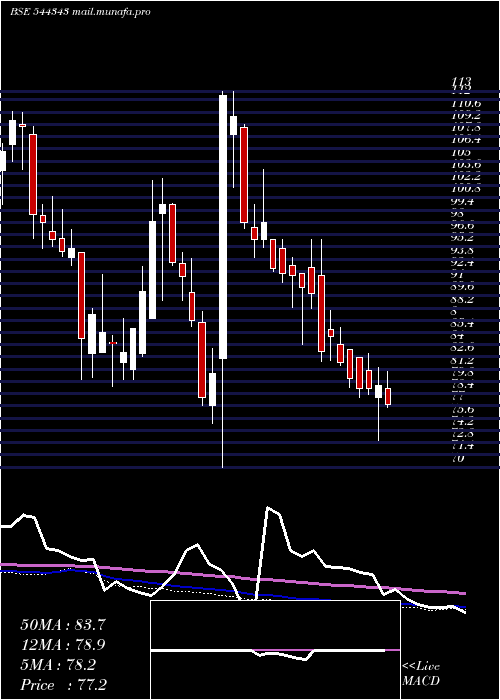Open the MACD inset chart box

pyautogui.click(x=275, y=650)
